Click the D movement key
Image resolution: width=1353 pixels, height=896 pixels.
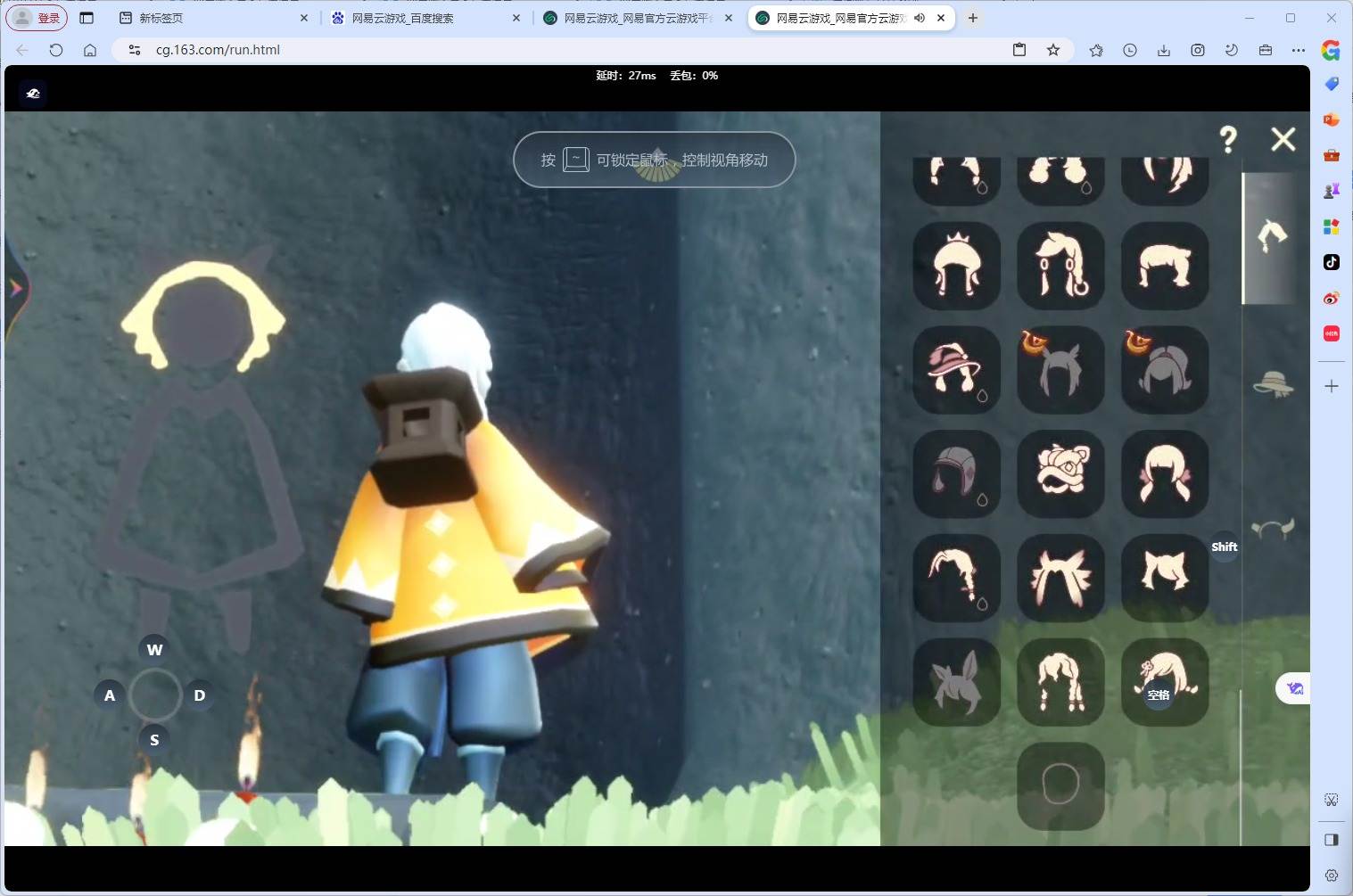click(x=200, y=695)
